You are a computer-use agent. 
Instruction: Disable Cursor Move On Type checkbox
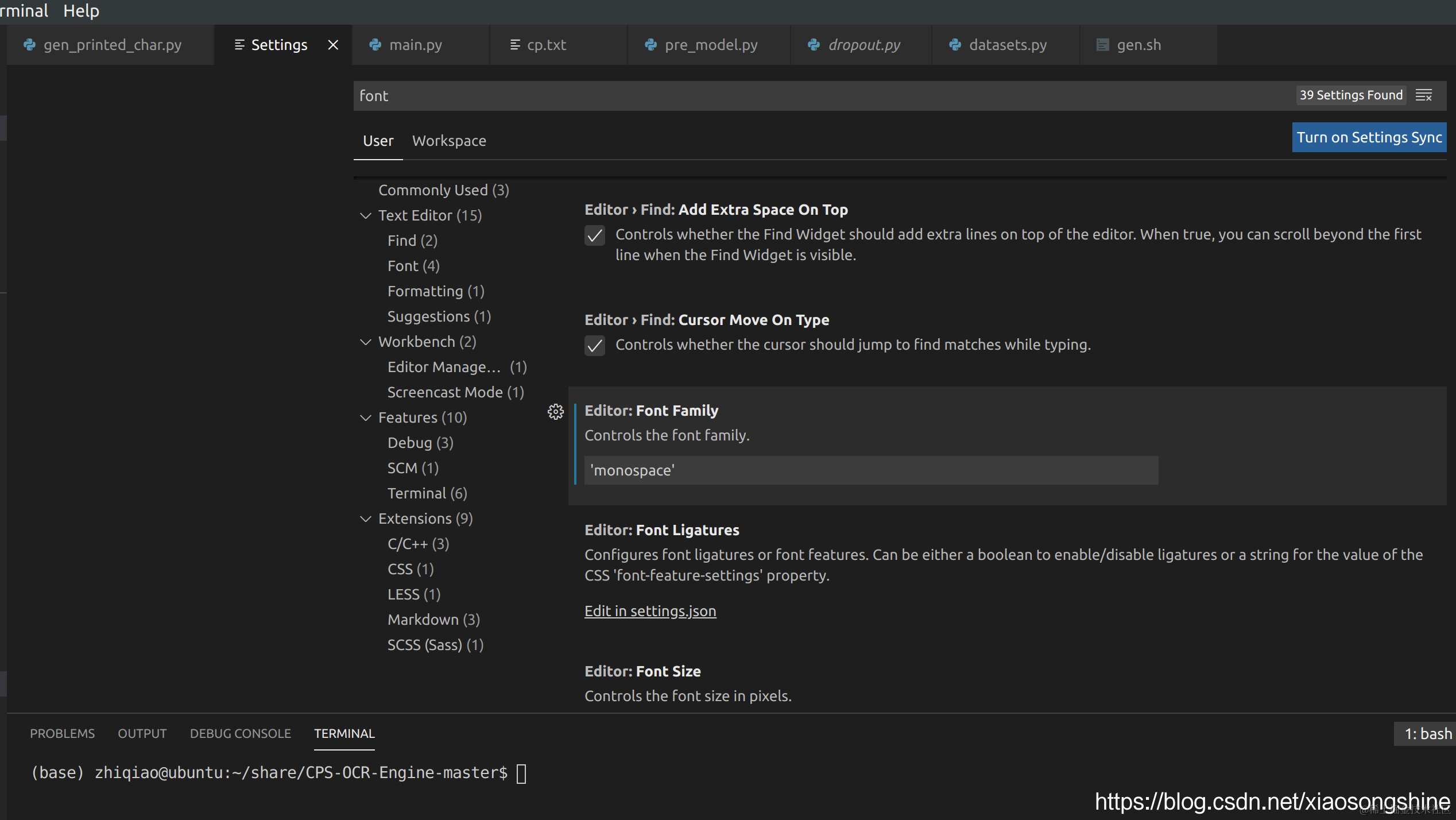point(595,345)
